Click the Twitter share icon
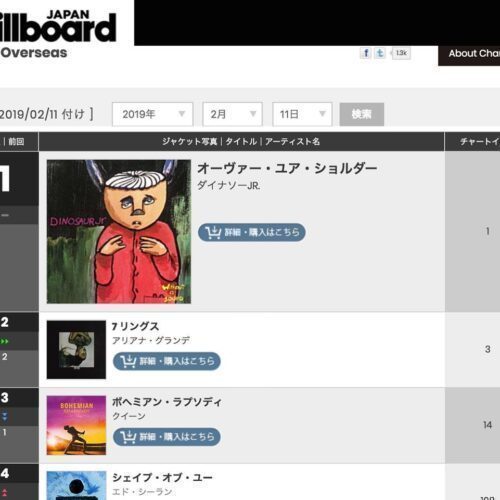Viewport: 500px width, 500px height. [380, 53]
